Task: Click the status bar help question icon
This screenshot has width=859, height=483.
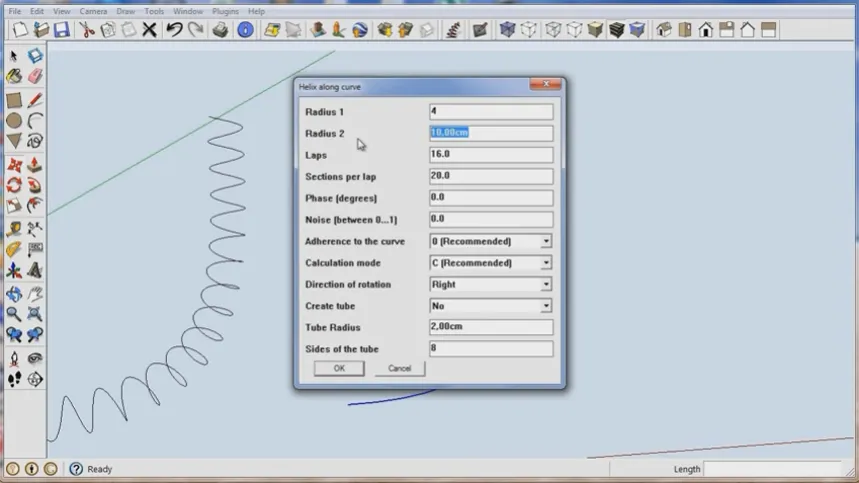Action: click(76, 469)
